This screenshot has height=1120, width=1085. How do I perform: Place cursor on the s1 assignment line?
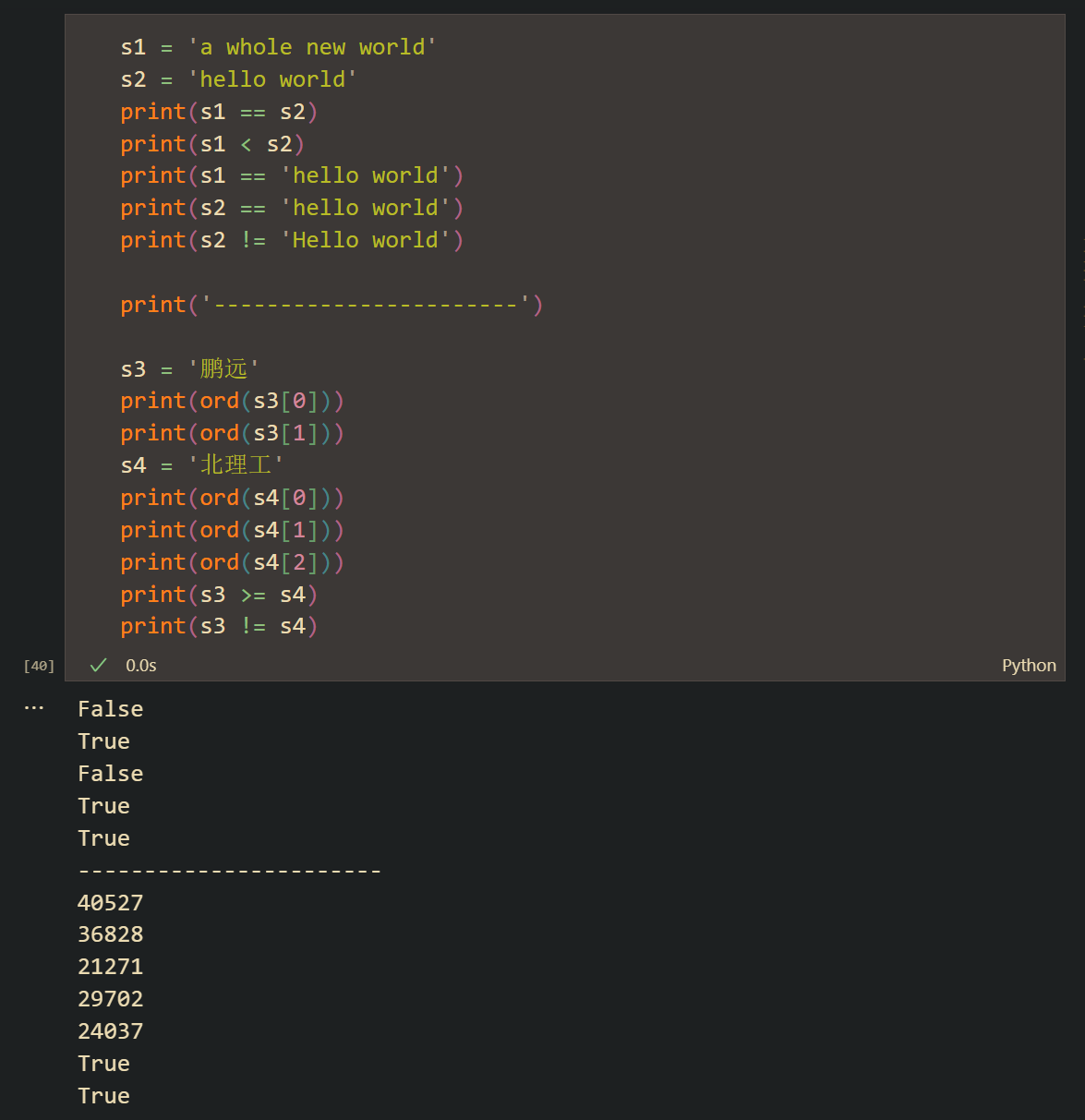point(277,47)
